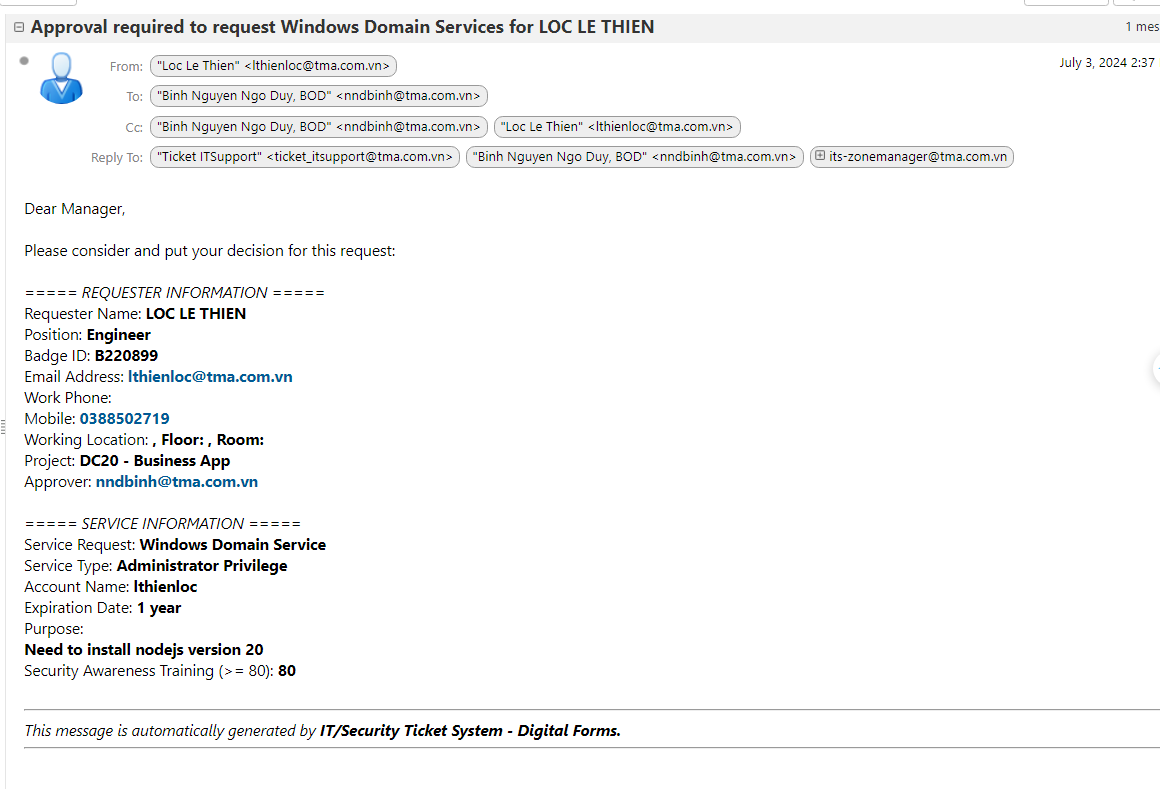1160x789 pixels.
Task: Click the mobile number link 0388502719
Action: (x=124, y=419)
